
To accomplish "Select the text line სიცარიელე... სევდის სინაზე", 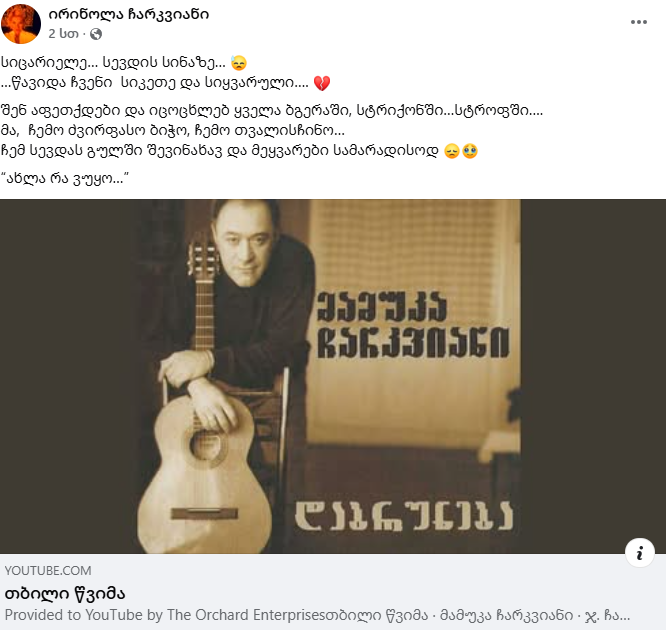I will [x=113, y=62].
